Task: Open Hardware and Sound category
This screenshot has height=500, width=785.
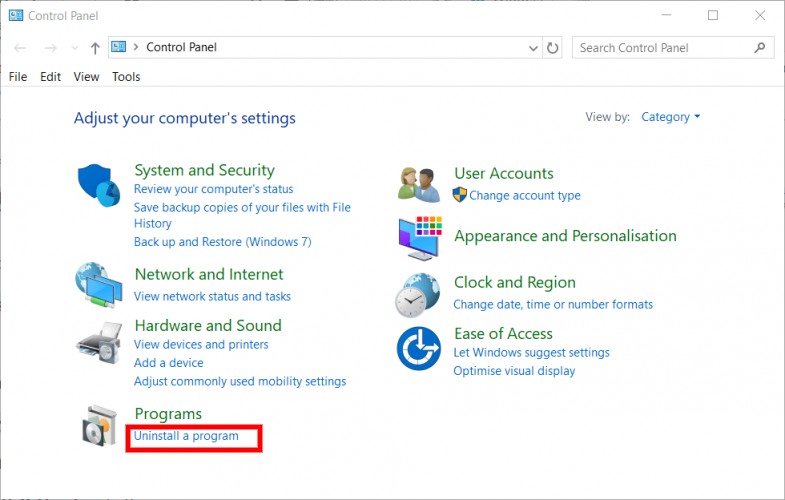Action: pos(208,325)
